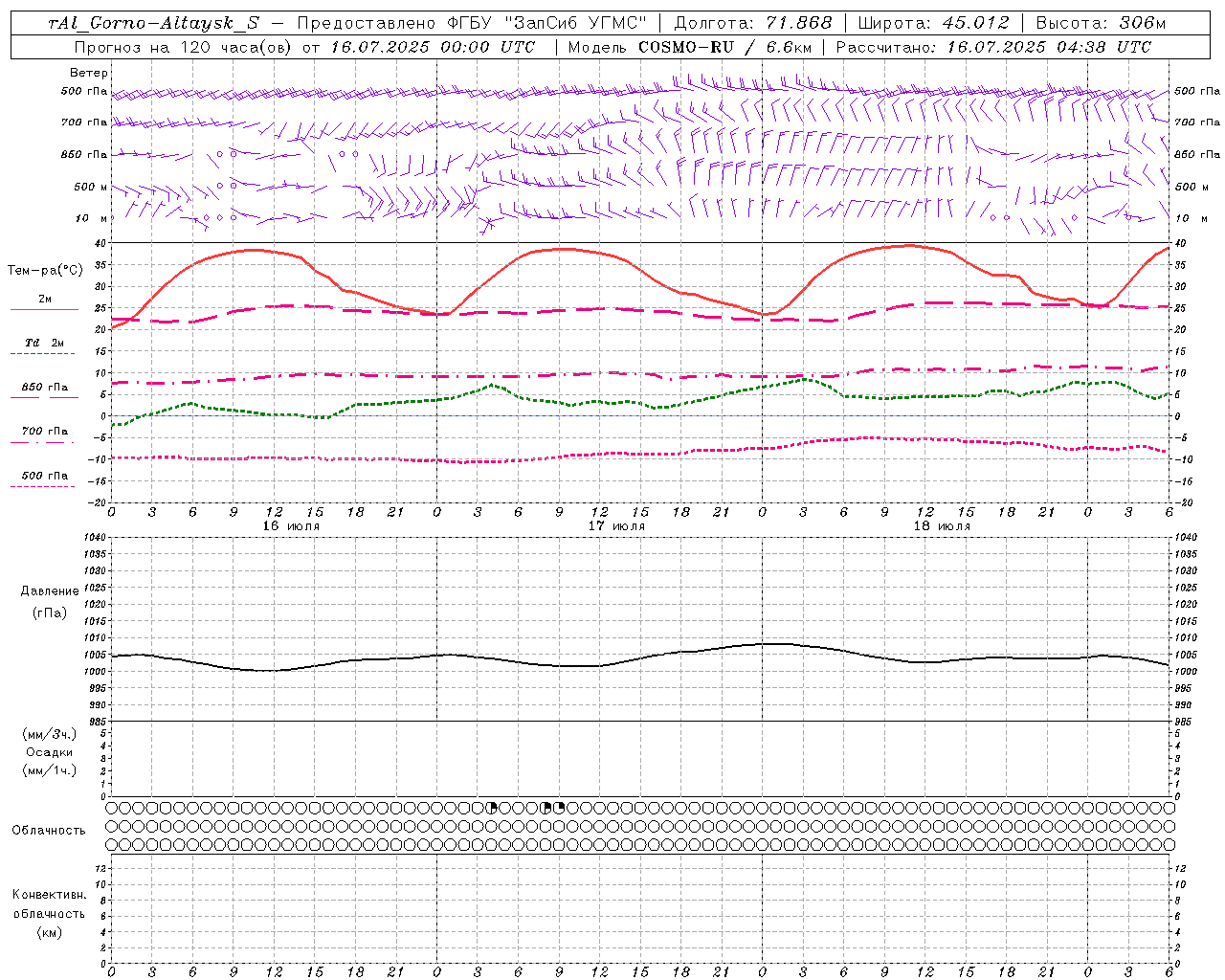Click the 16 июля date label
Viewport: 1225px width, 980px height.
click(x=291, y=526)
